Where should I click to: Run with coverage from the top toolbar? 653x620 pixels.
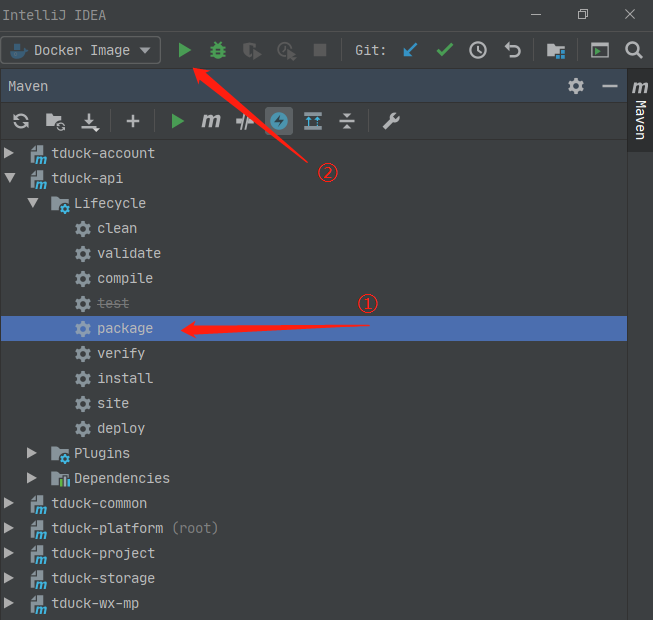252,51
